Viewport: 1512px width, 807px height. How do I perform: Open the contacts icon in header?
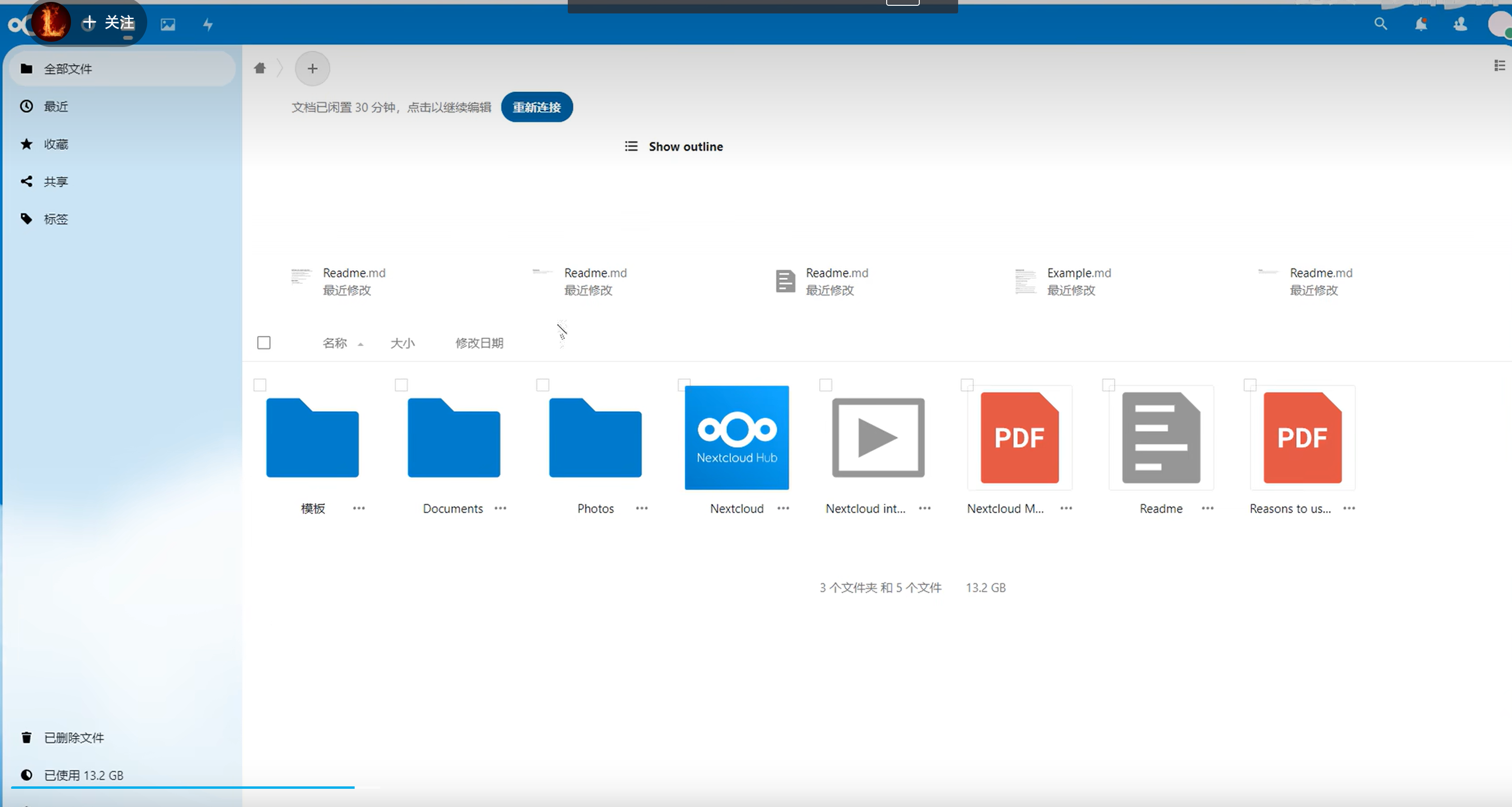tap(1460, 24)
